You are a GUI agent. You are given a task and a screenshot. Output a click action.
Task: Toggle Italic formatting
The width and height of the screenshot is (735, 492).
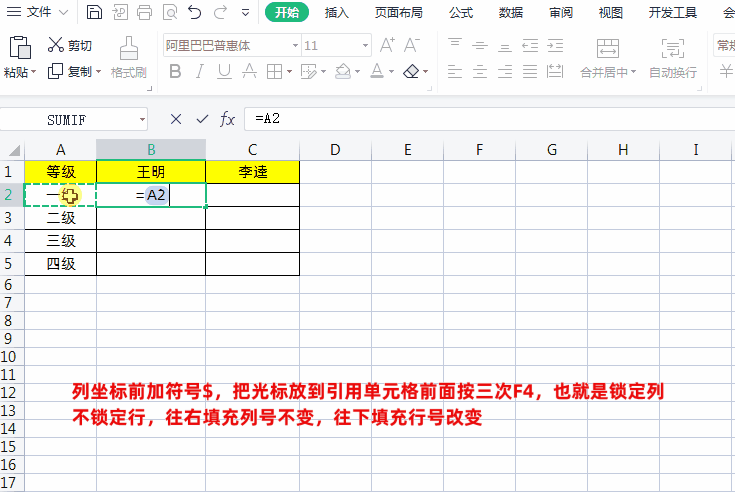click(200, 71)
